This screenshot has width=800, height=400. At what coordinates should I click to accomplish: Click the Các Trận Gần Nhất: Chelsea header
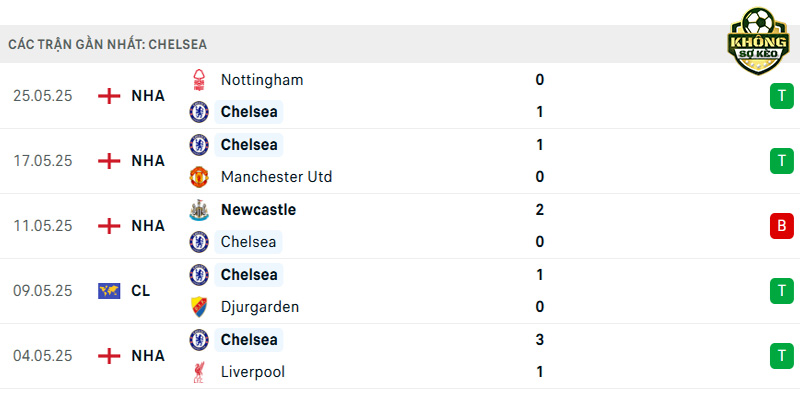108,44
